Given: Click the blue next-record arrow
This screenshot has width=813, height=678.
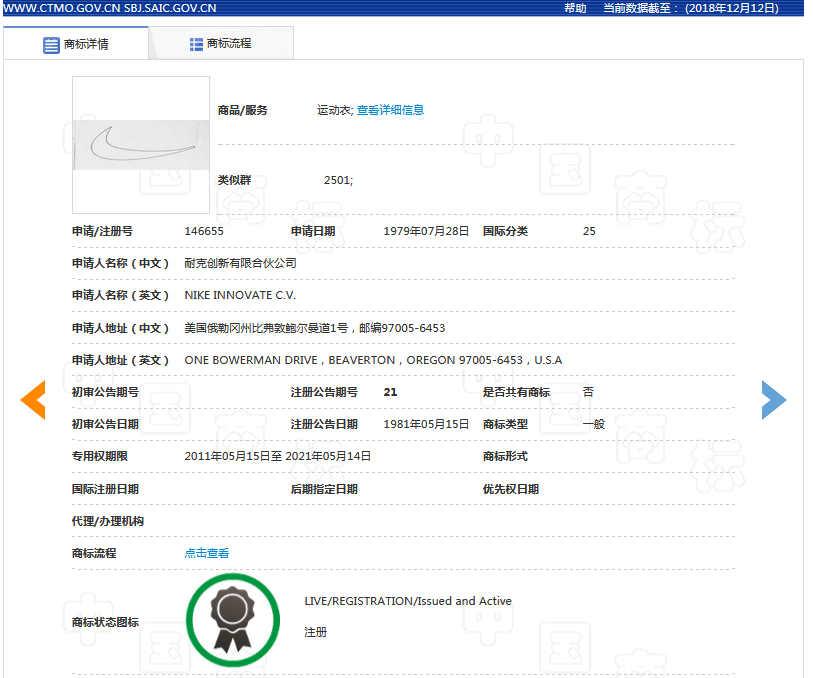Looking at the screenshot, I should pos(774,400).
